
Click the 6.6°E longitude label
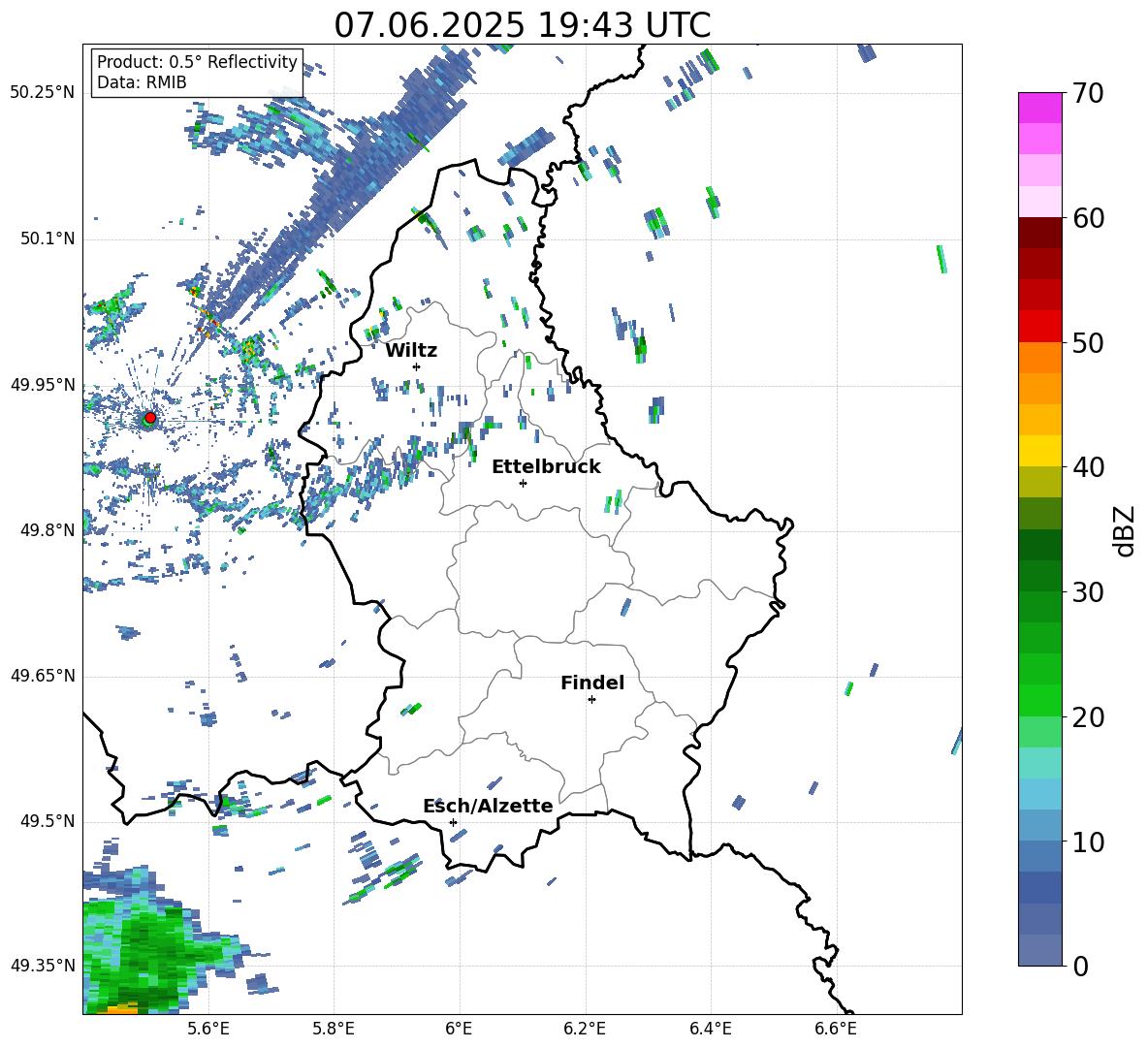pos(836,1029)
